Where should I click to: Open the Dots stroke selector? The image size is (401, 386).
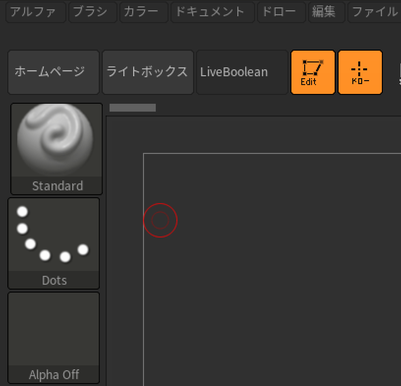tap(54, 243)
